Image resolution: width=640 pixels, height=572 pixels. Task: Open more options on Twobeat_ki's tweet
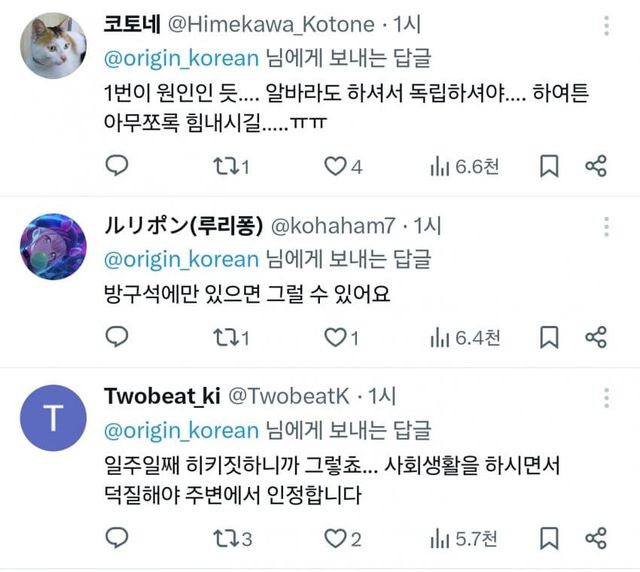(x=608, y=395)
